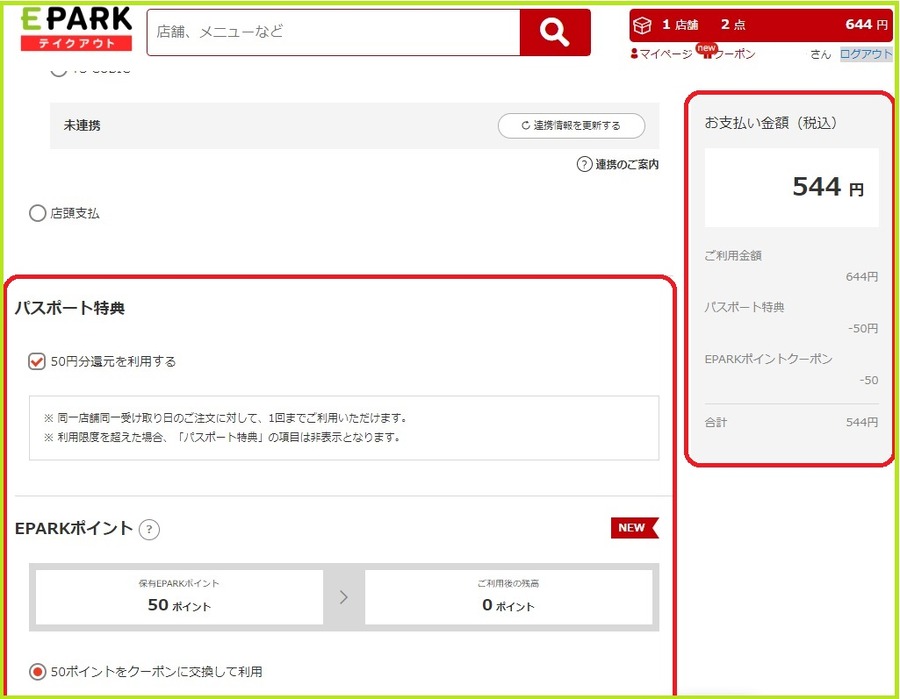Click the EPARKポイントクーポン label in summary

point(768,359)
